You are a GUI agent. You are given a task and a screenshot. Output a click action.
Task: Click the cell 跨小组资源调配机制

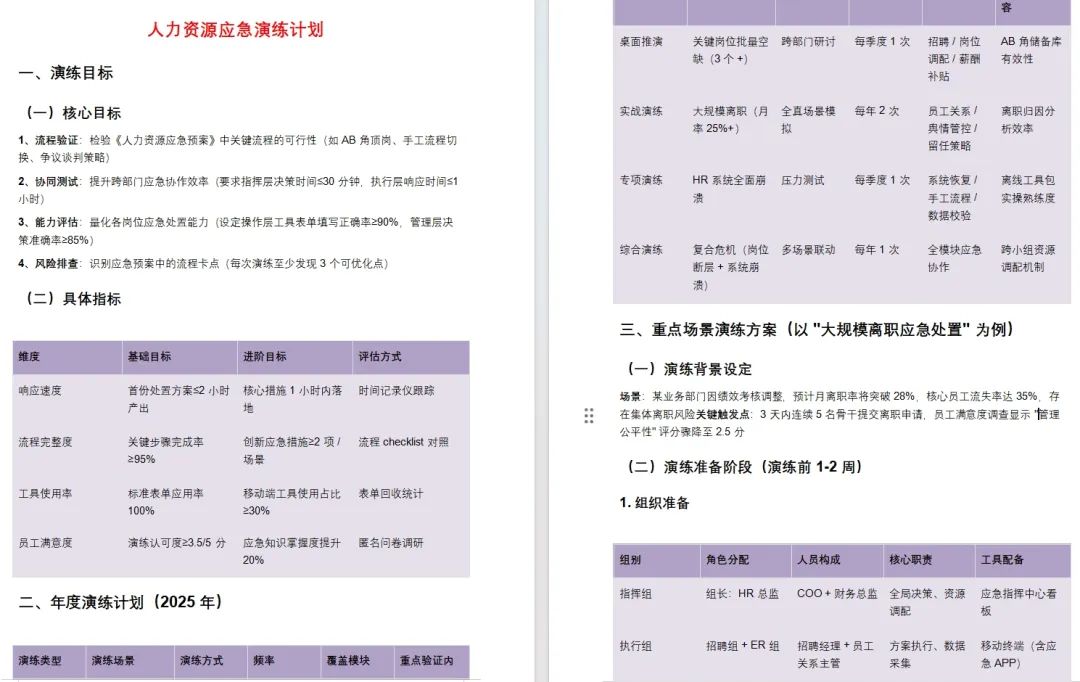coord(1028,258)
